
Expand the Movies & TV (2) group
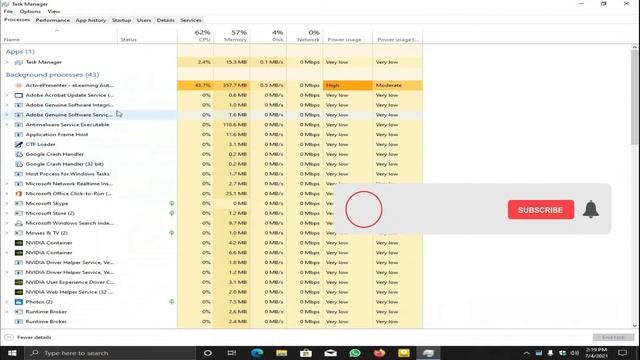pyautogui.click(x=7, y=233)
